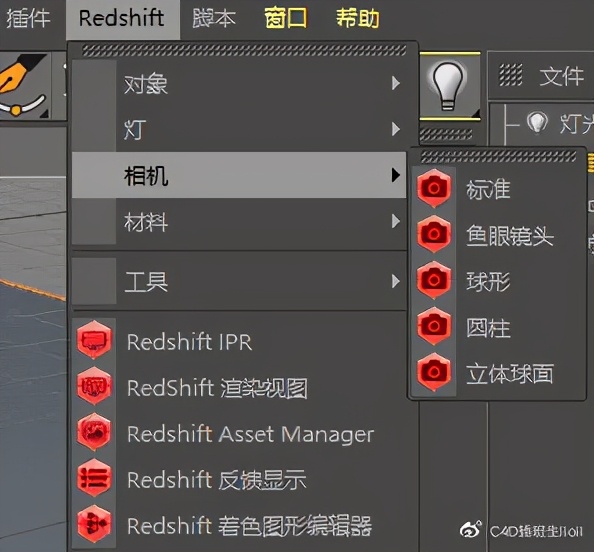Click the Redshift 反馈显示 icon
The height and width of the screenshot is (552, 594).
(94, 478)
